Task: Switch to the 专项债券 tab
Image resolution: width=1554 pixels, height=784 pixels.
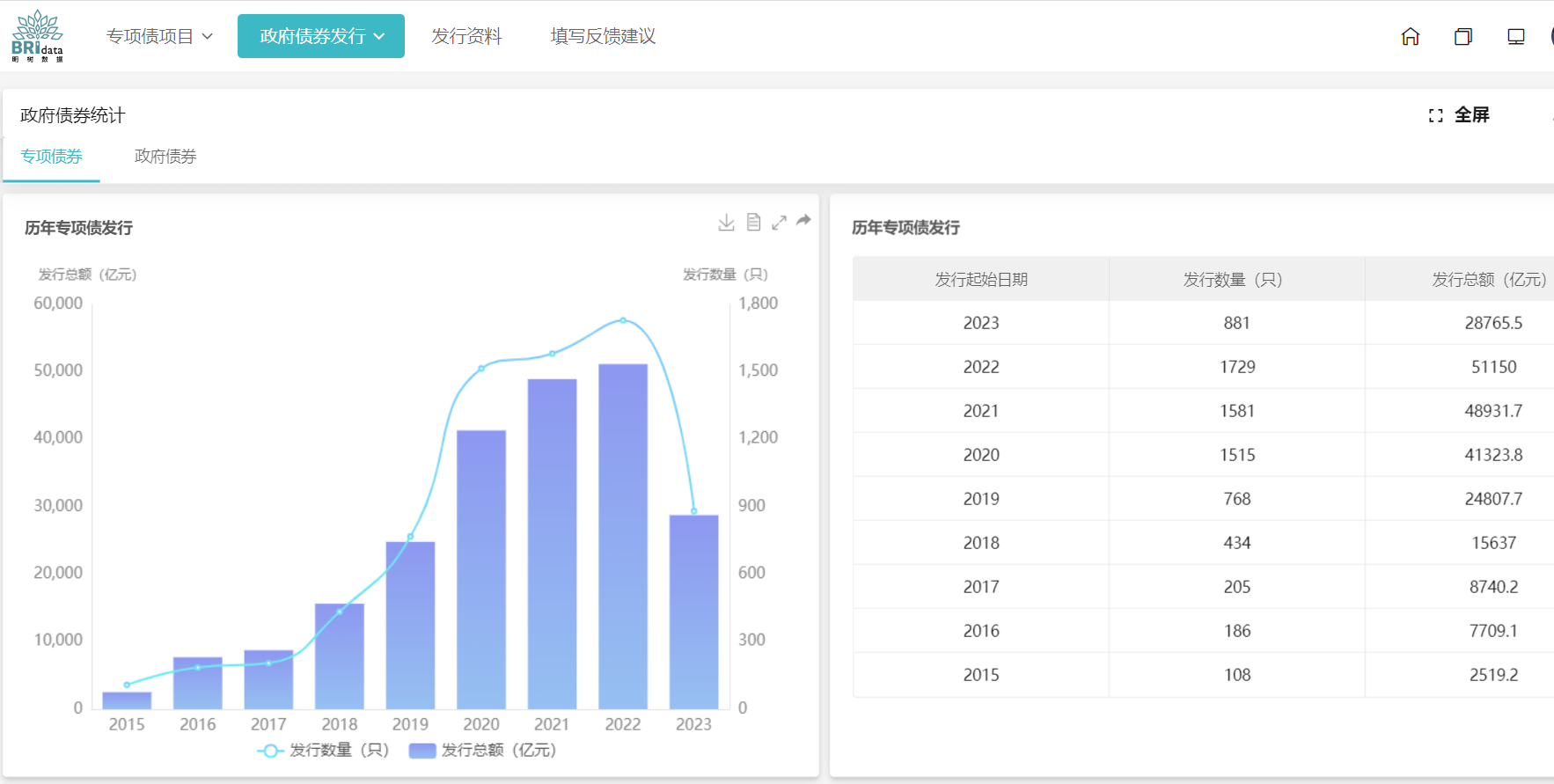Action: [x=51, y=157]
